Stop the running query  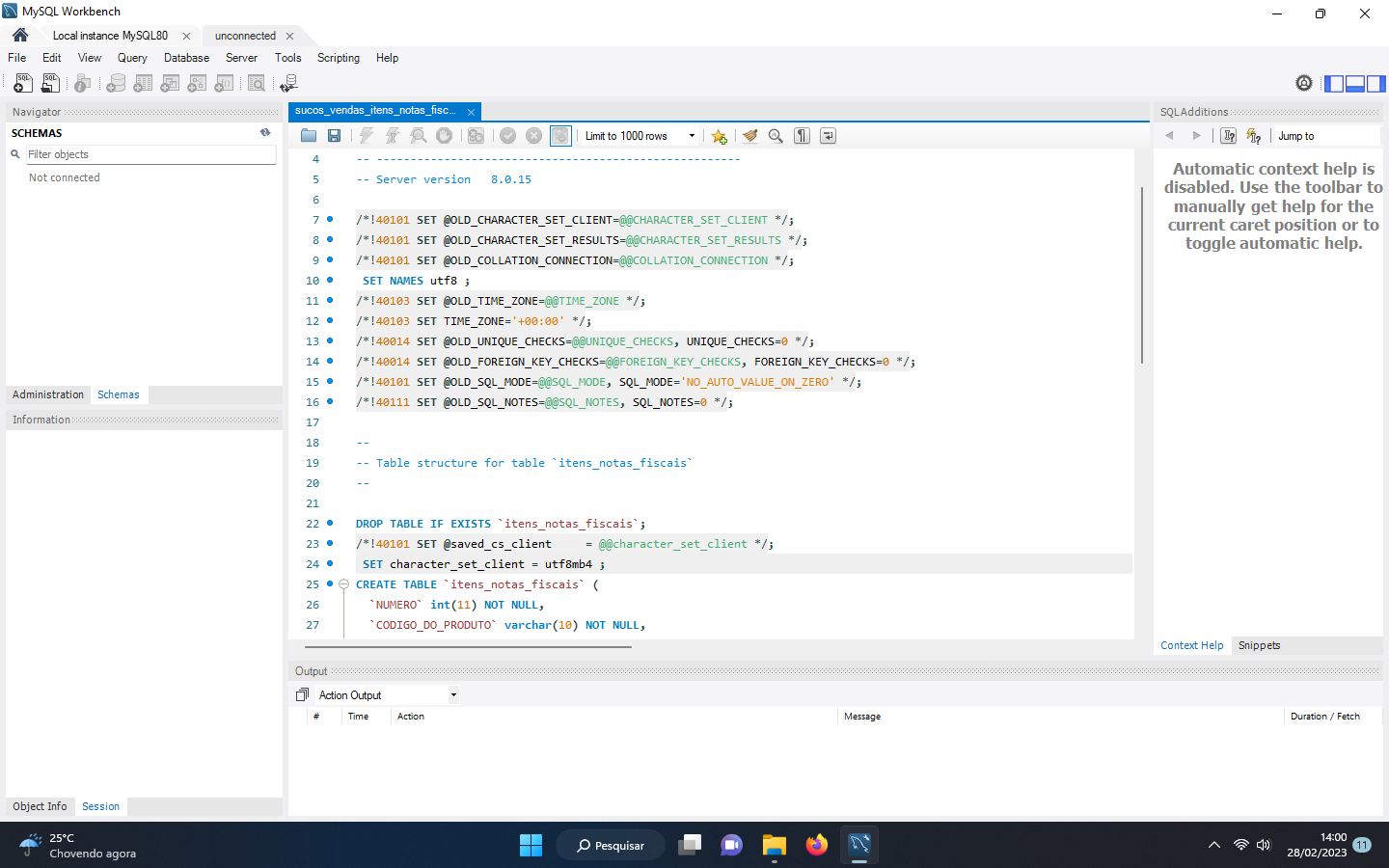[x=444, y=136]
